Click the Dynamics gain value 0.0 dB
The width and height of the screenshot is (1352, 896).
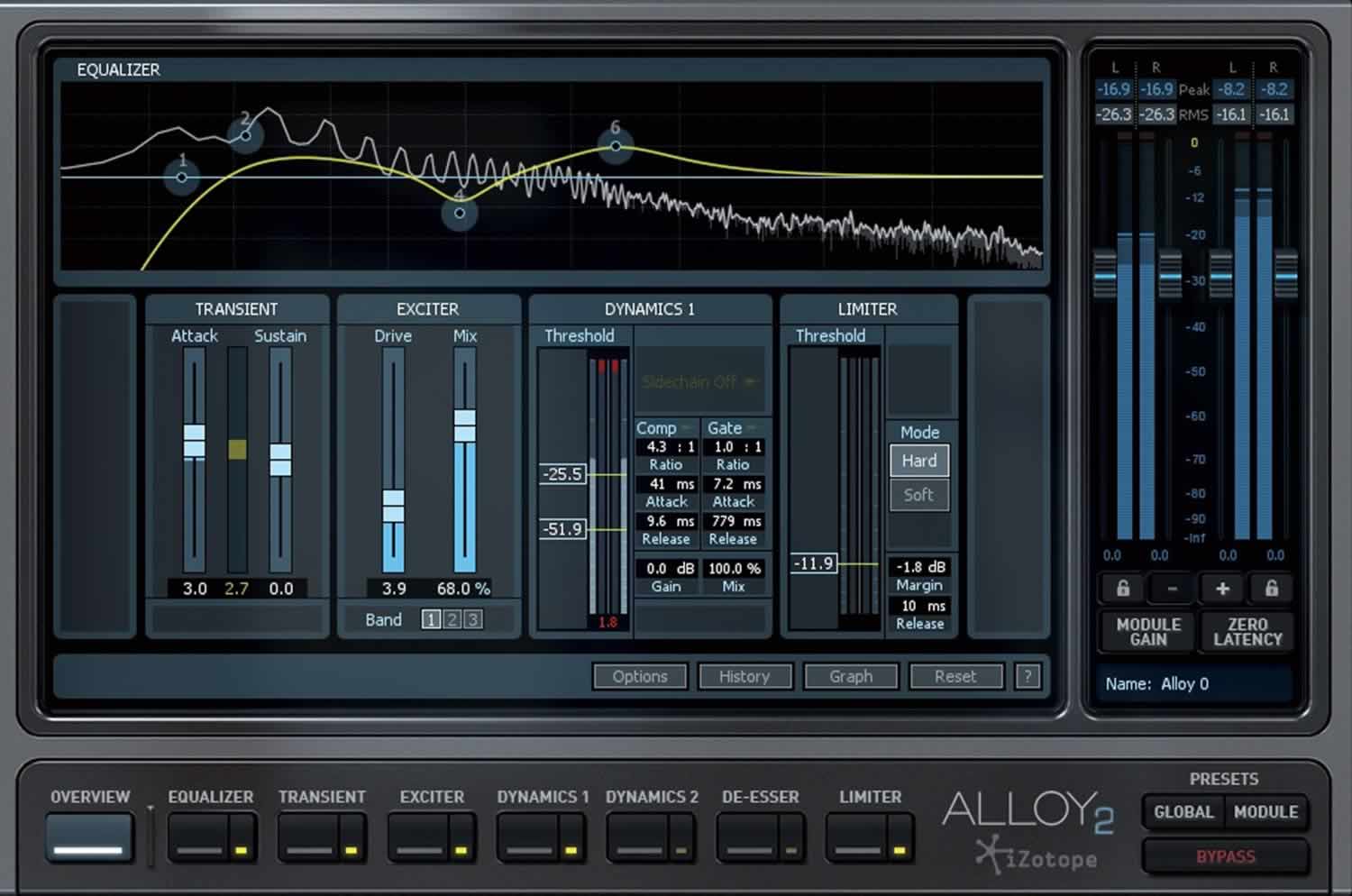[x=666, y=569]
